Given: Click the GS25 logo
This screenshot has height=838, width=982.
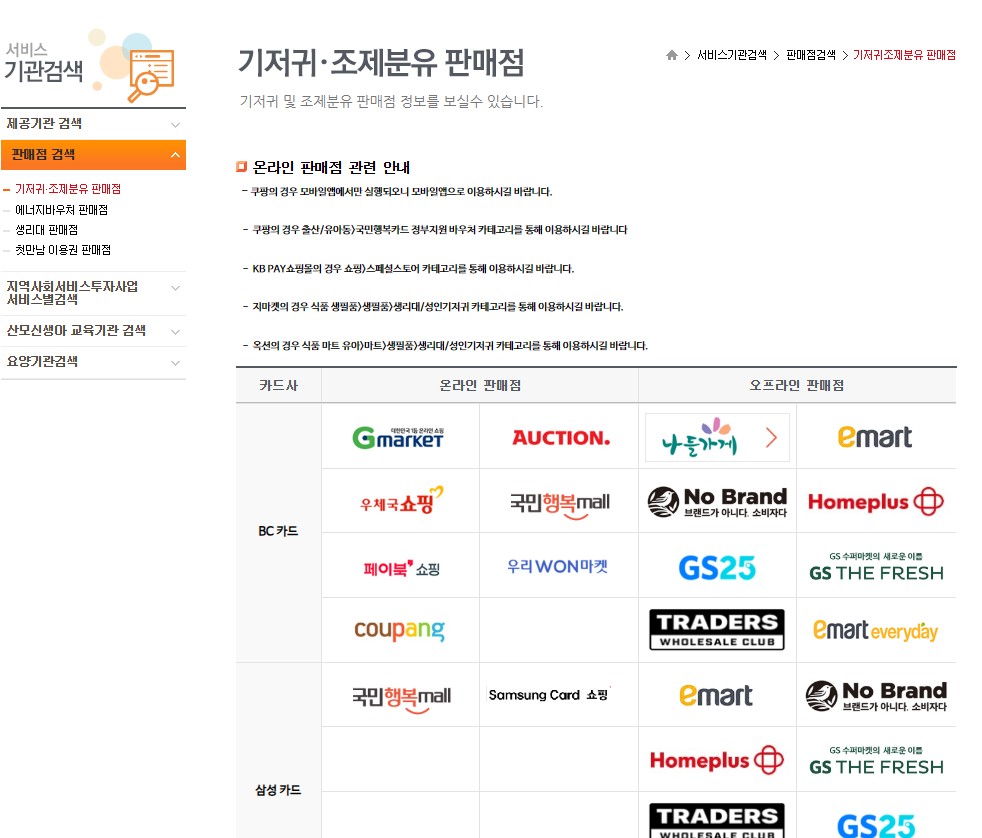Looking at the screenshot, I should point(716,565).
